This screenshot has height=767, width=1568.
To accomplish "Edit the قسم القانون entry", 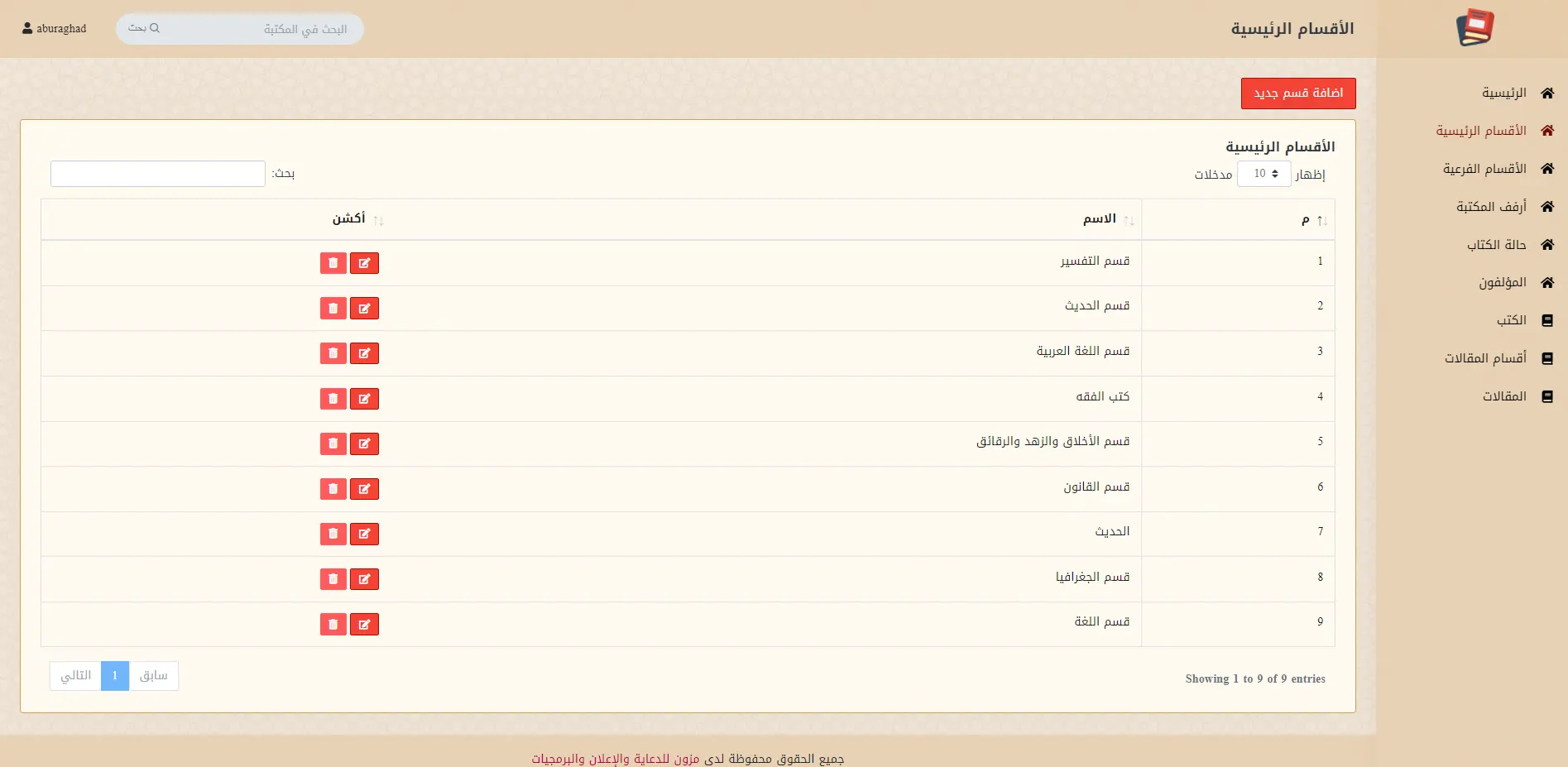I will pyautogui.click(x=364, y=489).
